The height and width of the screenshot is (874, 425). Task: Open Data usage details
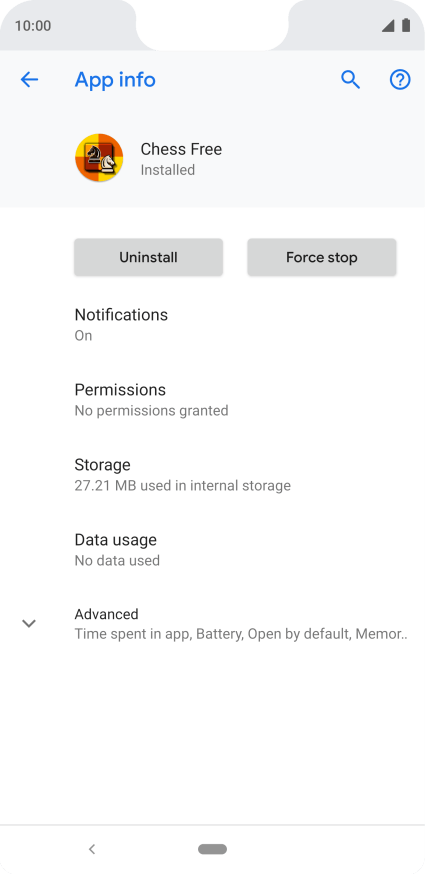pos(212,549)
